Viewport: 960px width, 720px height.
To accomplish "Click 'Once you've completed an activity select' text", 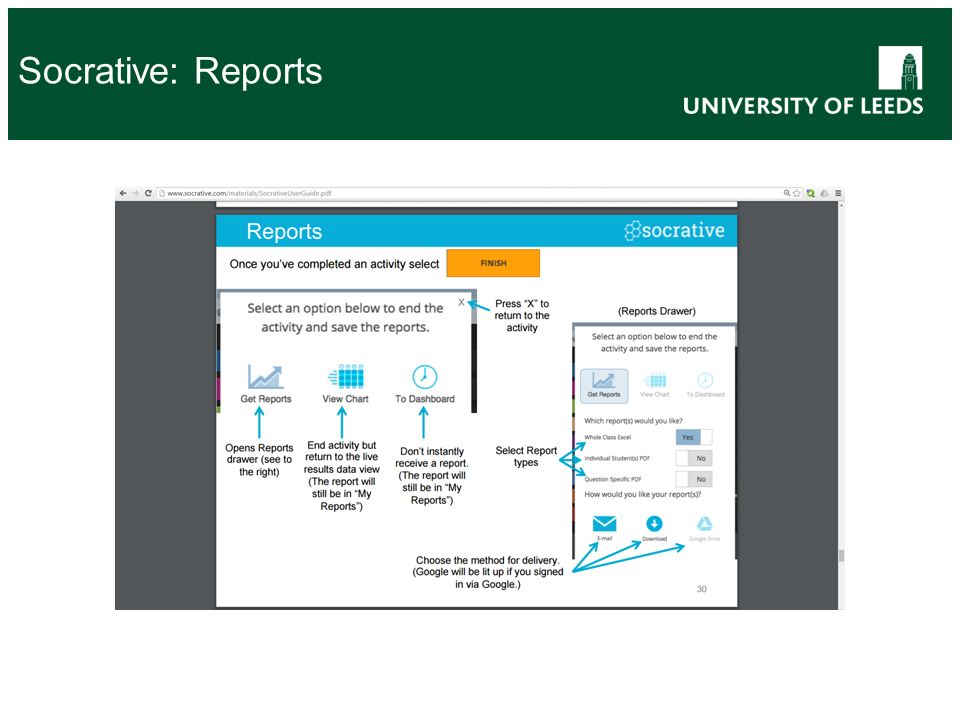I will click(334, 264).
